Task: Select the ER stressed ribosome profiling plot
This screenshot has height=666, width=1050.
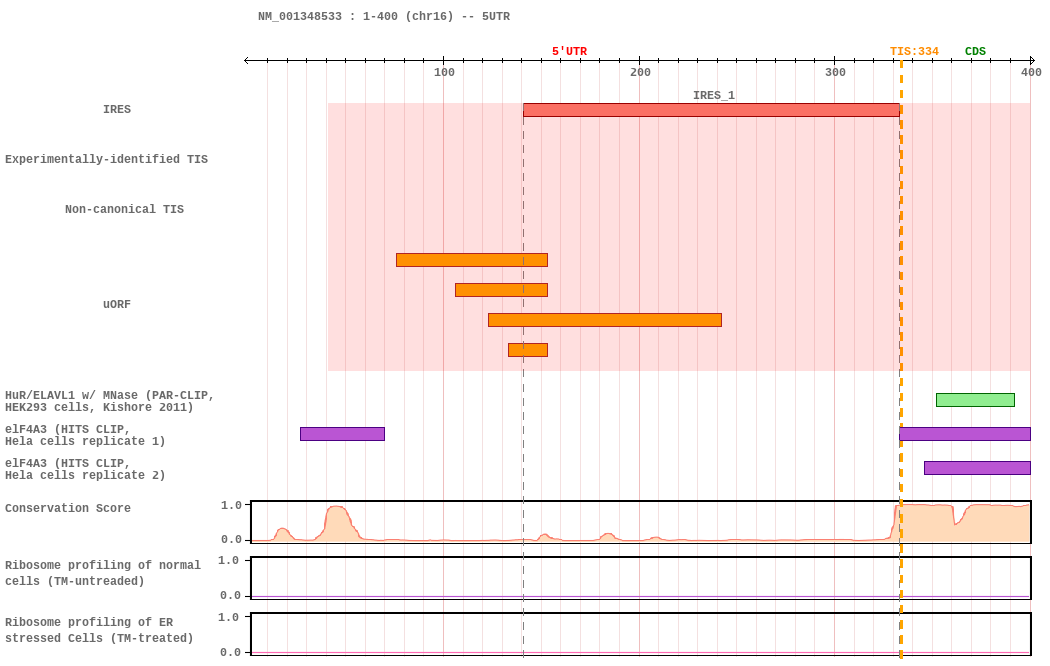Action: click(640, 634)
